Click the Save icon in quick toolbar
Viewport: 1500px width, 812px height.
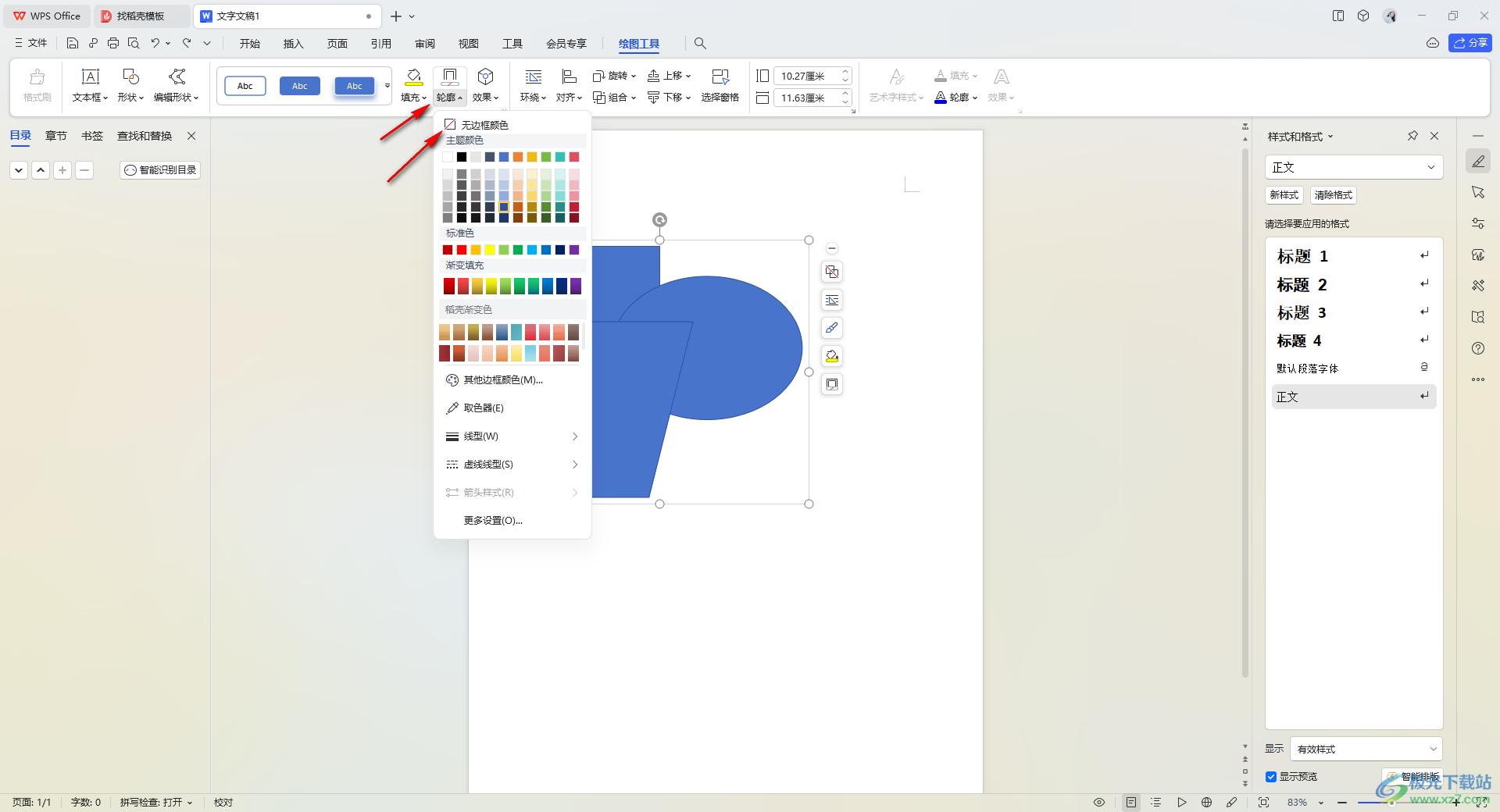coord(73,43)
